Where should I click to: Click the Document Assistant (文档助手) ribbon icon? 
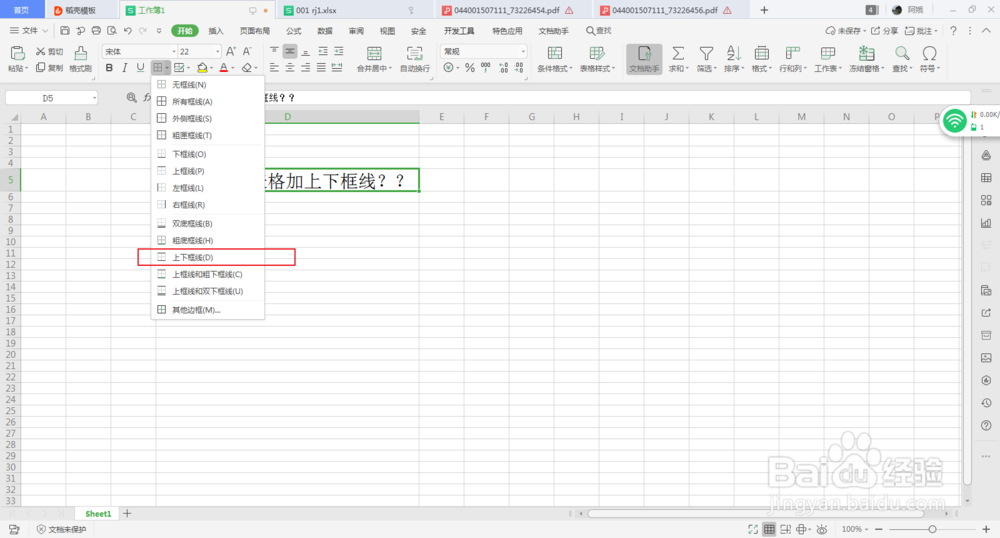click(644, 59)
